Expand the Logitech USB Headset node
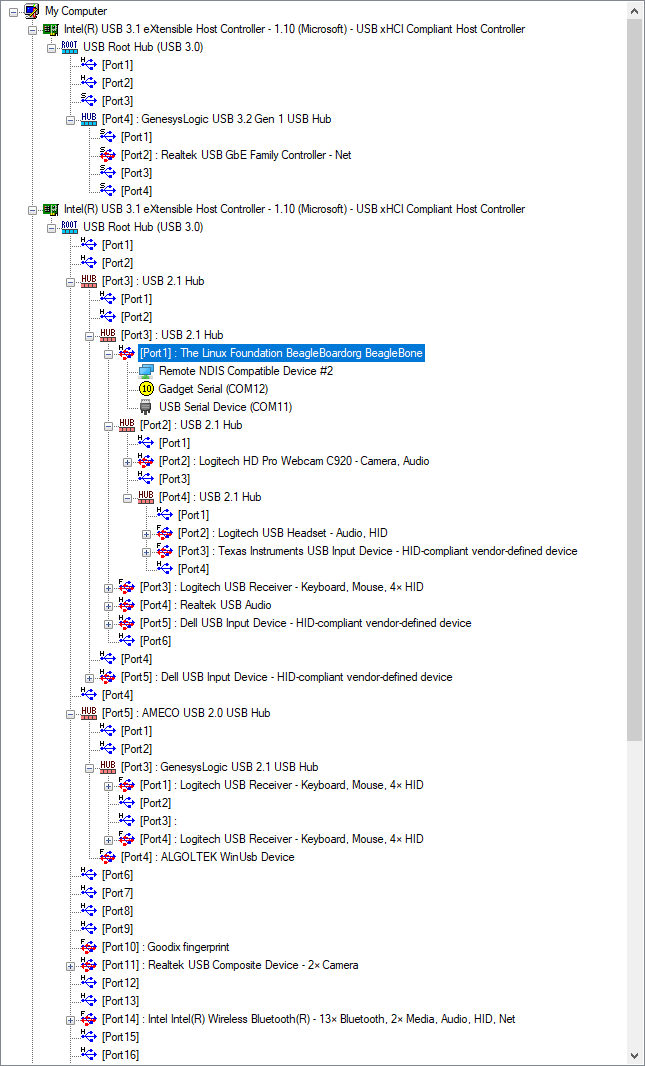 point(146,534)
